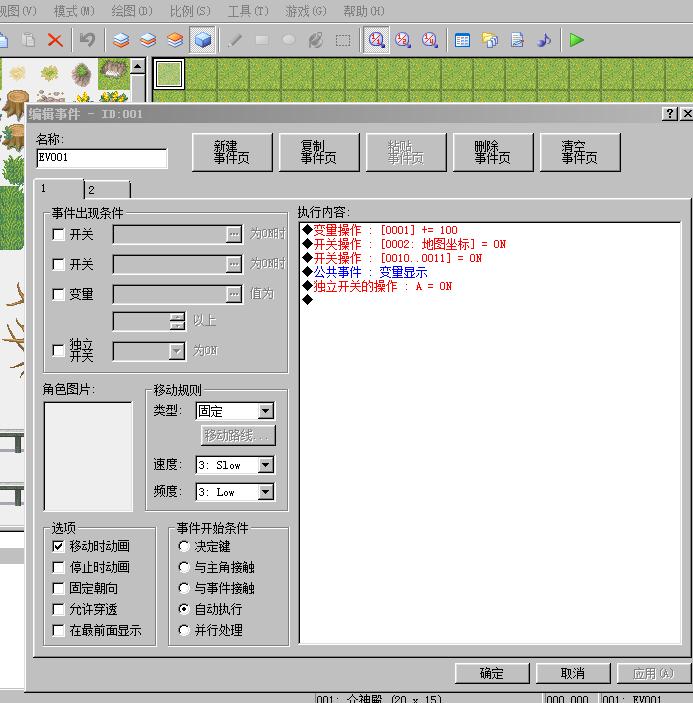The image size is (693, 703).
Task: Enable the 停止时动画 option
Action: coord(58,567)
